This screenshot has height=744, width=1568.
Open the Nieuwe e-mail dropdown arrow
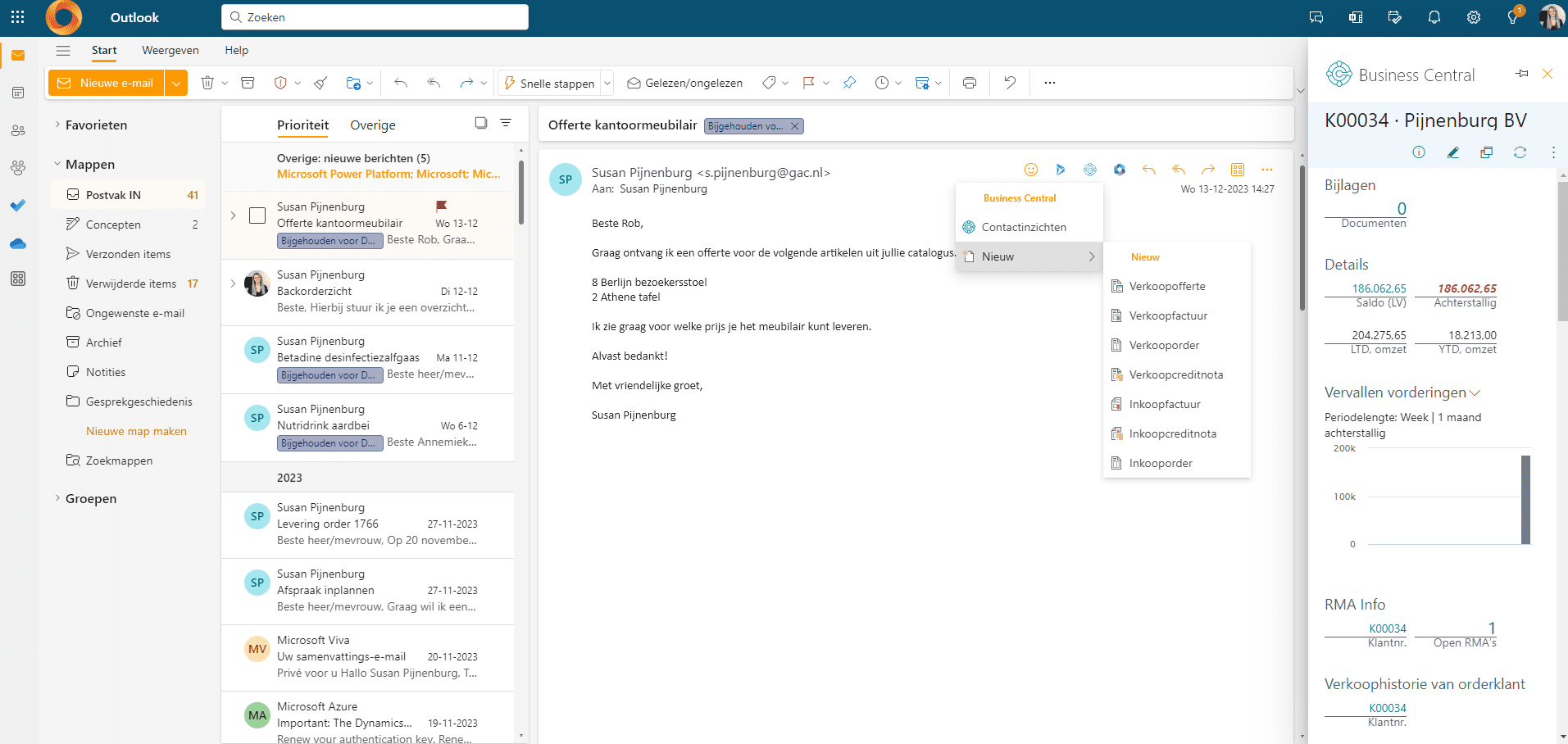(176, 83)
